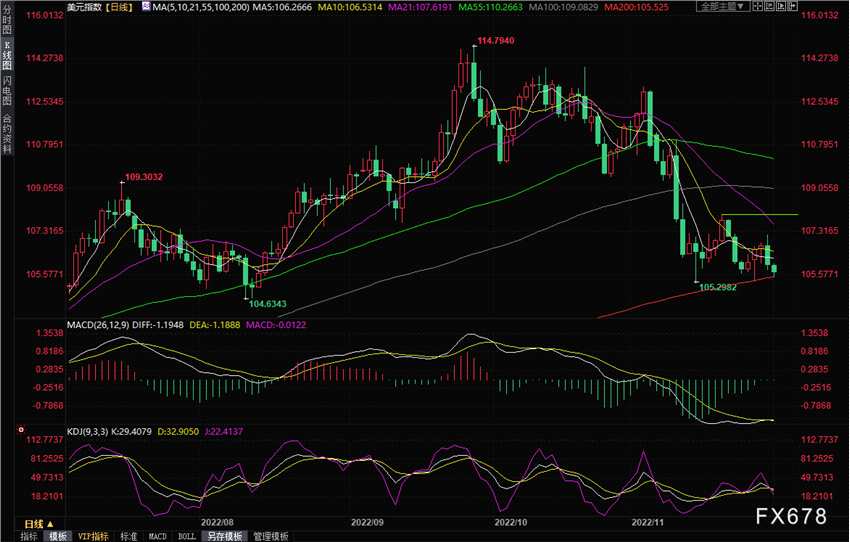Image resolution: width=850 pixels, height=542 pixels.
Task: Click the 114.7940 high price marker
Action: (x=495, y=40)
